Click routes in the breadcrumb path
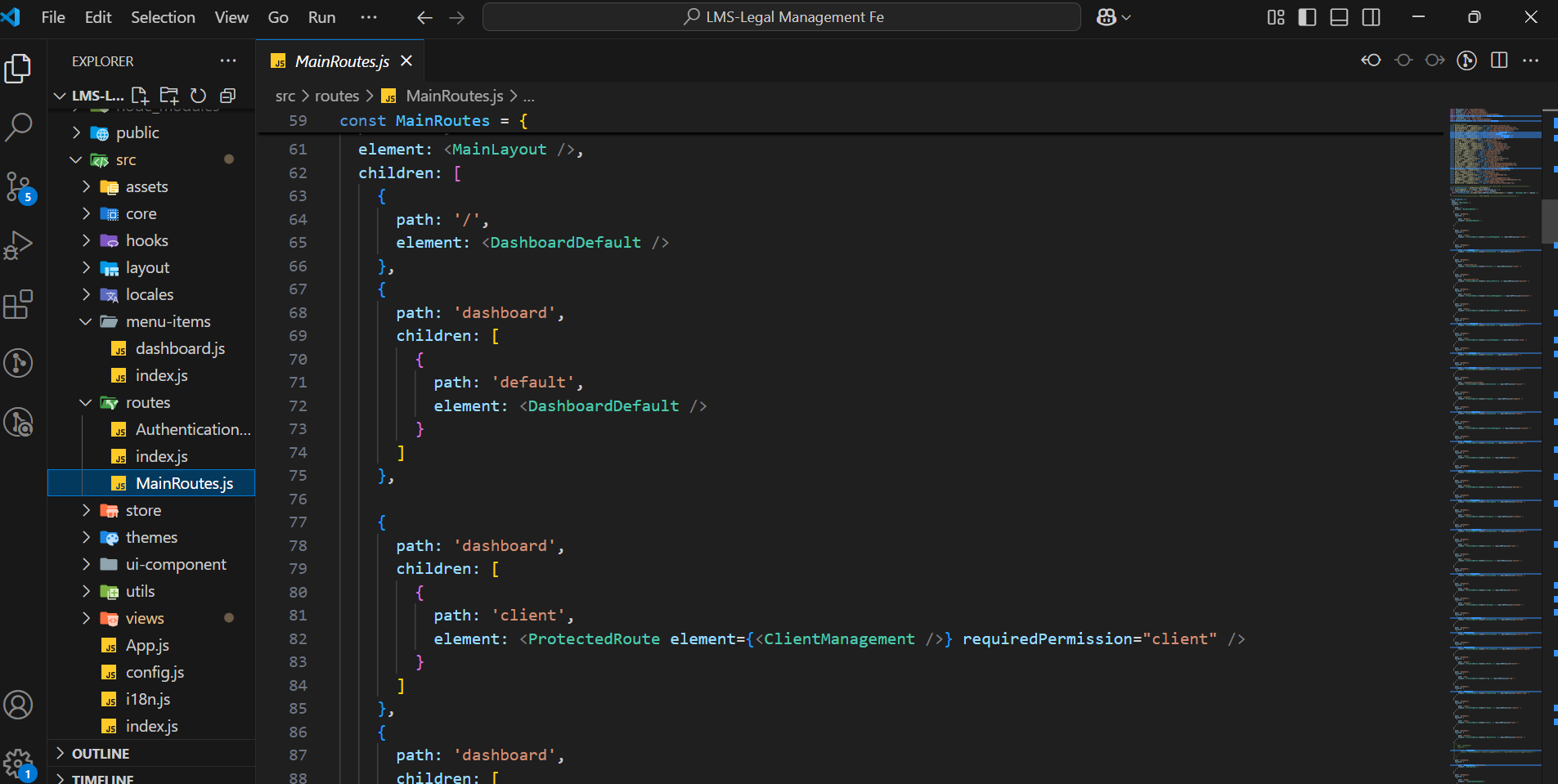Screen dimensions: 1558x784 point(337,96)
